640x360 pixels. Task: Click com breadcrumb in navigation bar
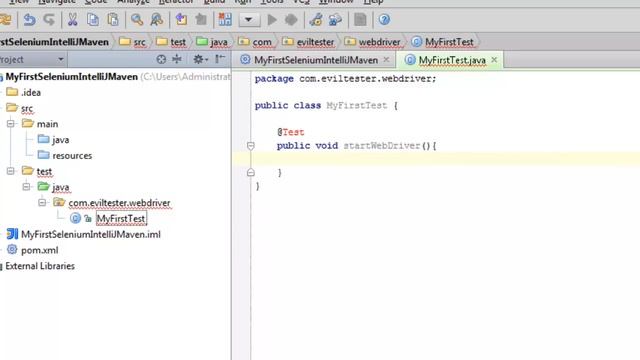click(255, 42)
